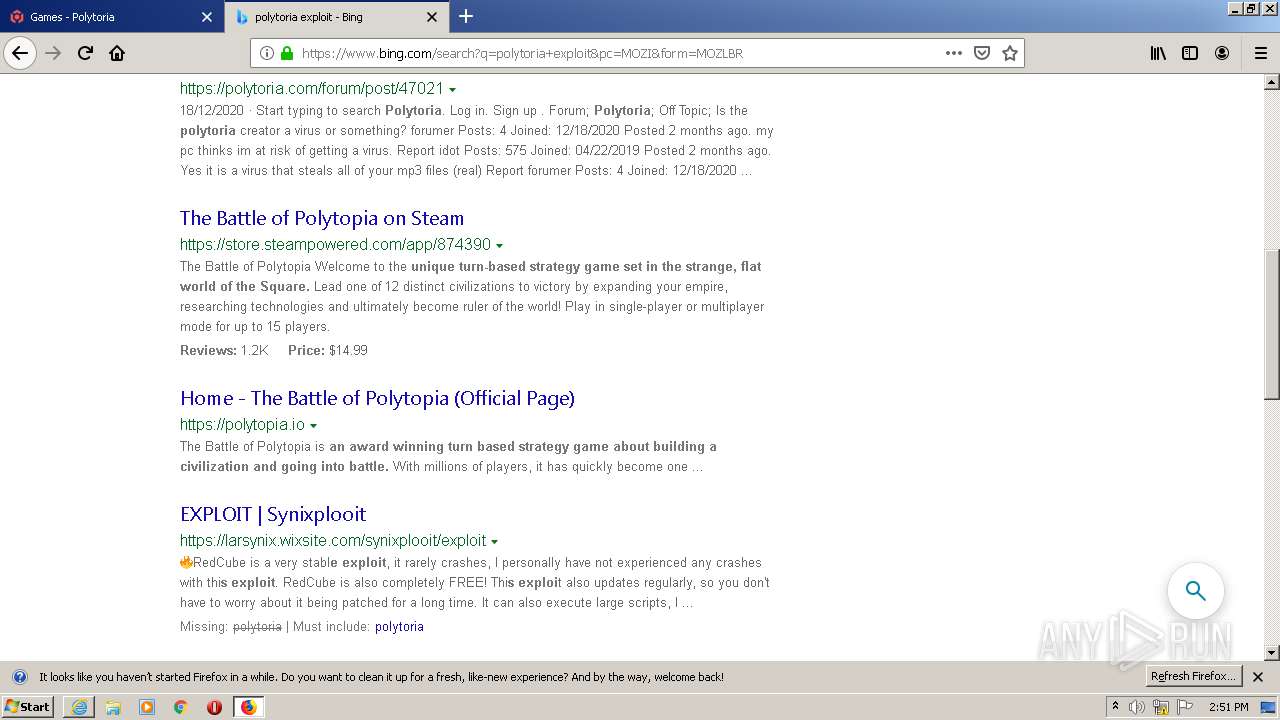This screenshot has width=1280, height=720.
Task: Click the Refresh Firefox... button
Action: (1193, 677)
